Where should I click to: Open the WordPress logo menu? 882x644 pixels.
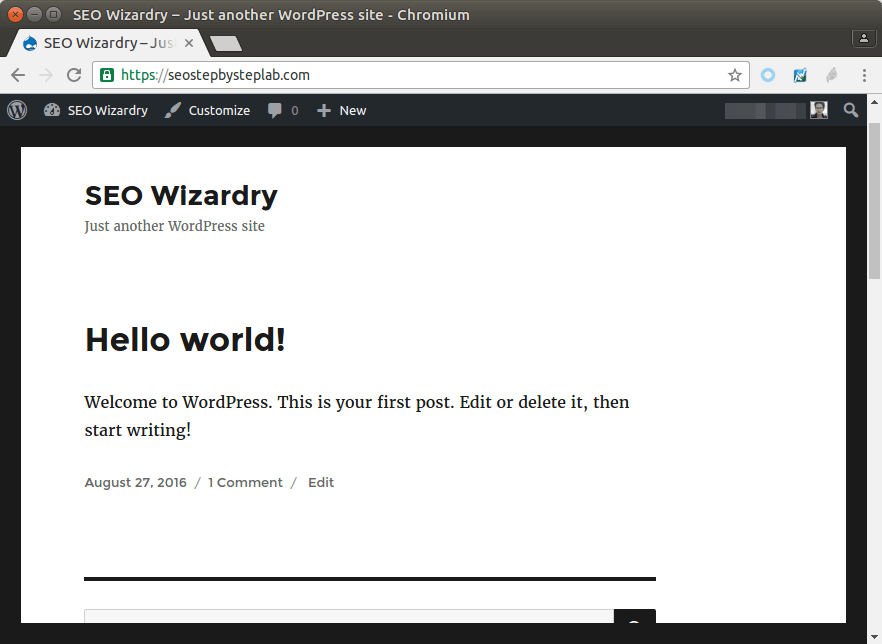pos(17,110)
